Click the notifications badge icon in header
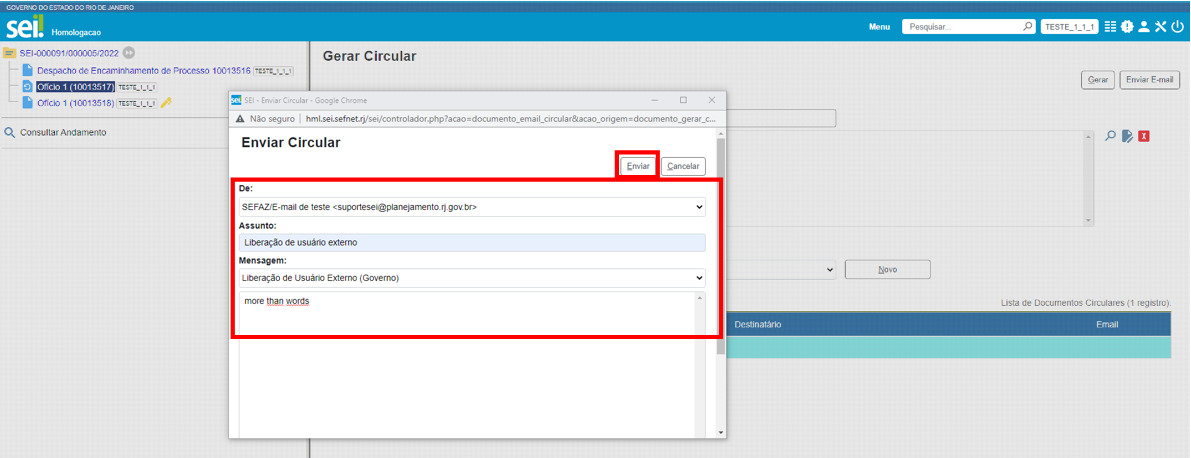1191x458 pixels. click(x=1127, y=27)
